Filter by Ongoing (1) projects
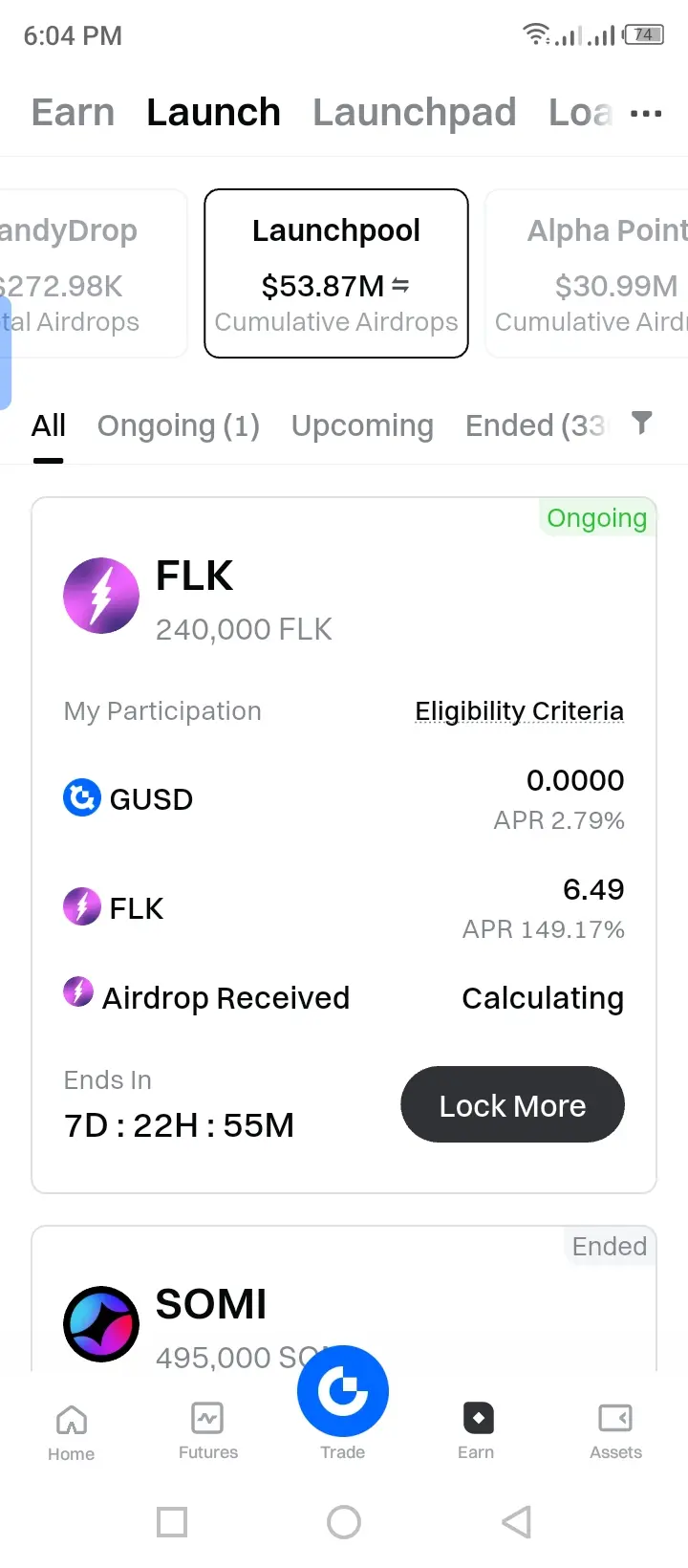 click(x=179, y=425)
